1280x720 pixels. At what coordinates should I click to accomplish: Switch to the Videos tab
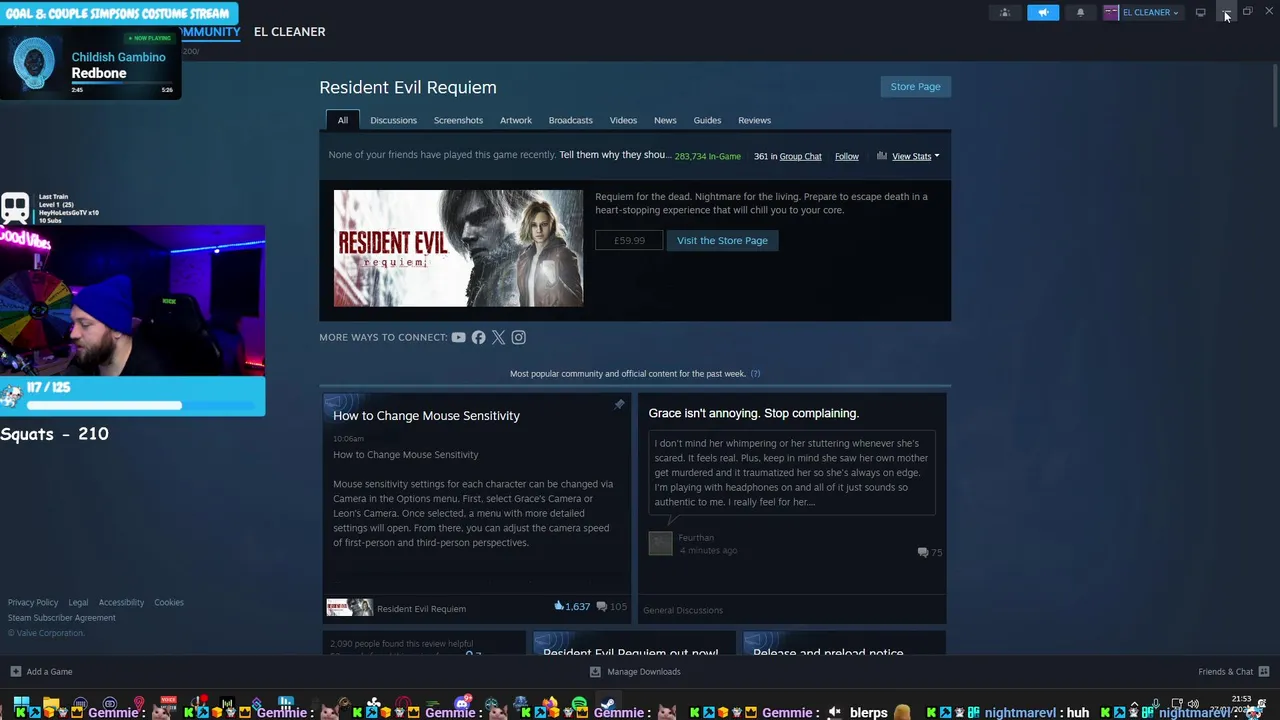[x=623, y=120]
